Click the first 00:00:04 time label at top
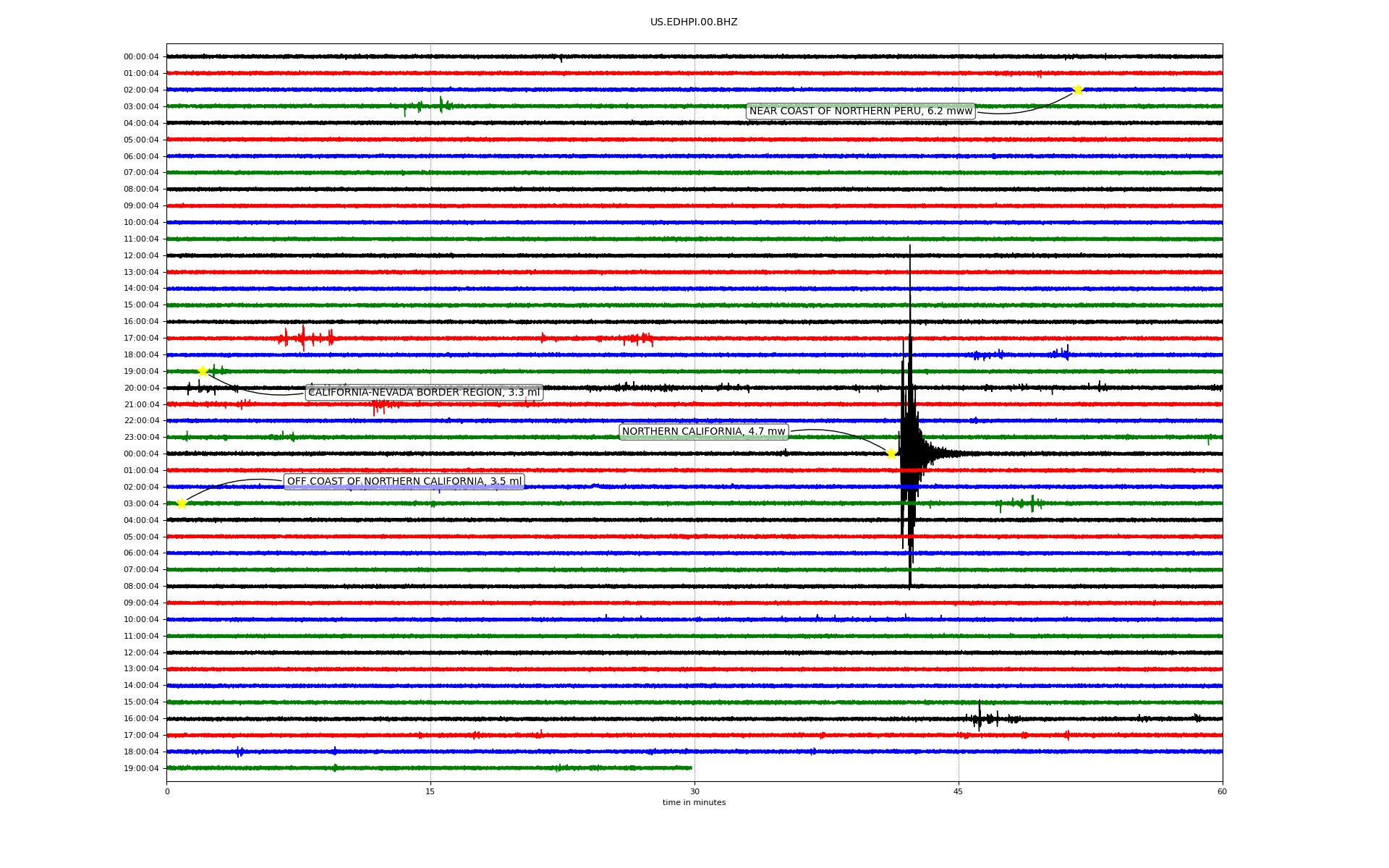The width and height of the screenshot is (1389, 868). pyautogui.click(x=141, y=57)
